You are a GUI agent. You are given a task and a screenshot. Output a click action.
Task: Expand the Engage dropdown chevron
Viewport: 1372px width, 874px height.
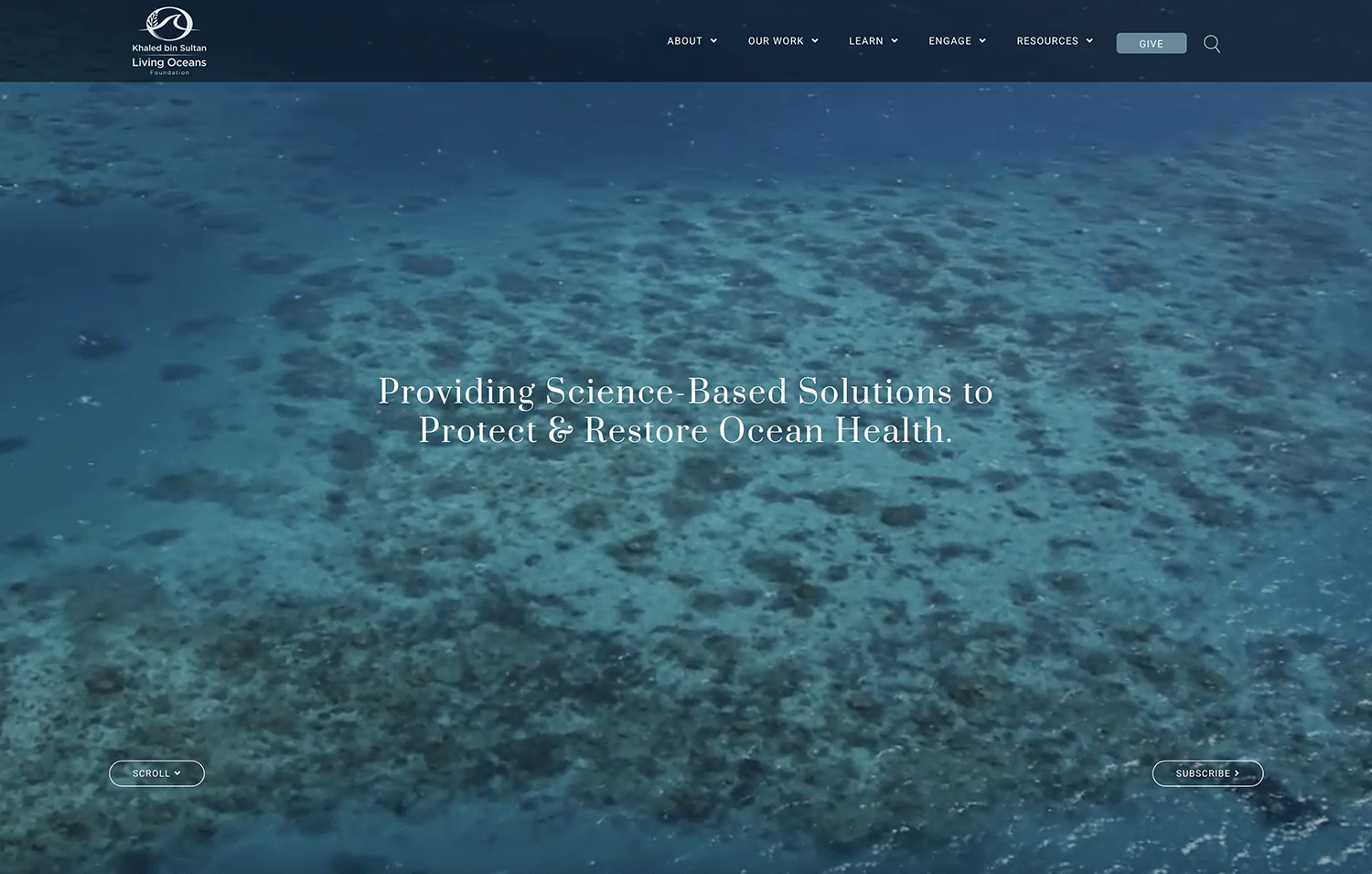tap(982, 41)
